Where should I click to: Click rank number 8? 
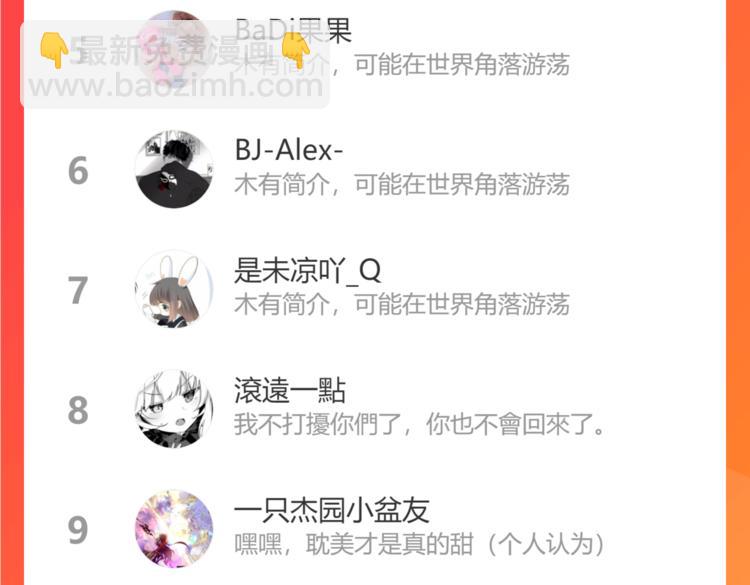click(78, 410)
